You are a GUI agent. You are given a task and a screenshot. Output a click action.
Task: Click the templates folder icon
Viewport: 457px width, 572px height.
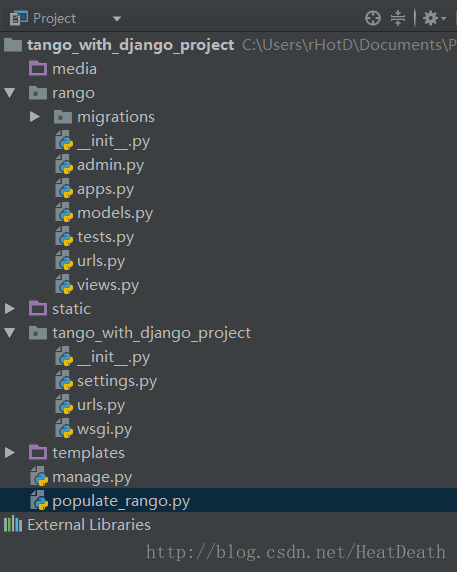pos(38,453)
